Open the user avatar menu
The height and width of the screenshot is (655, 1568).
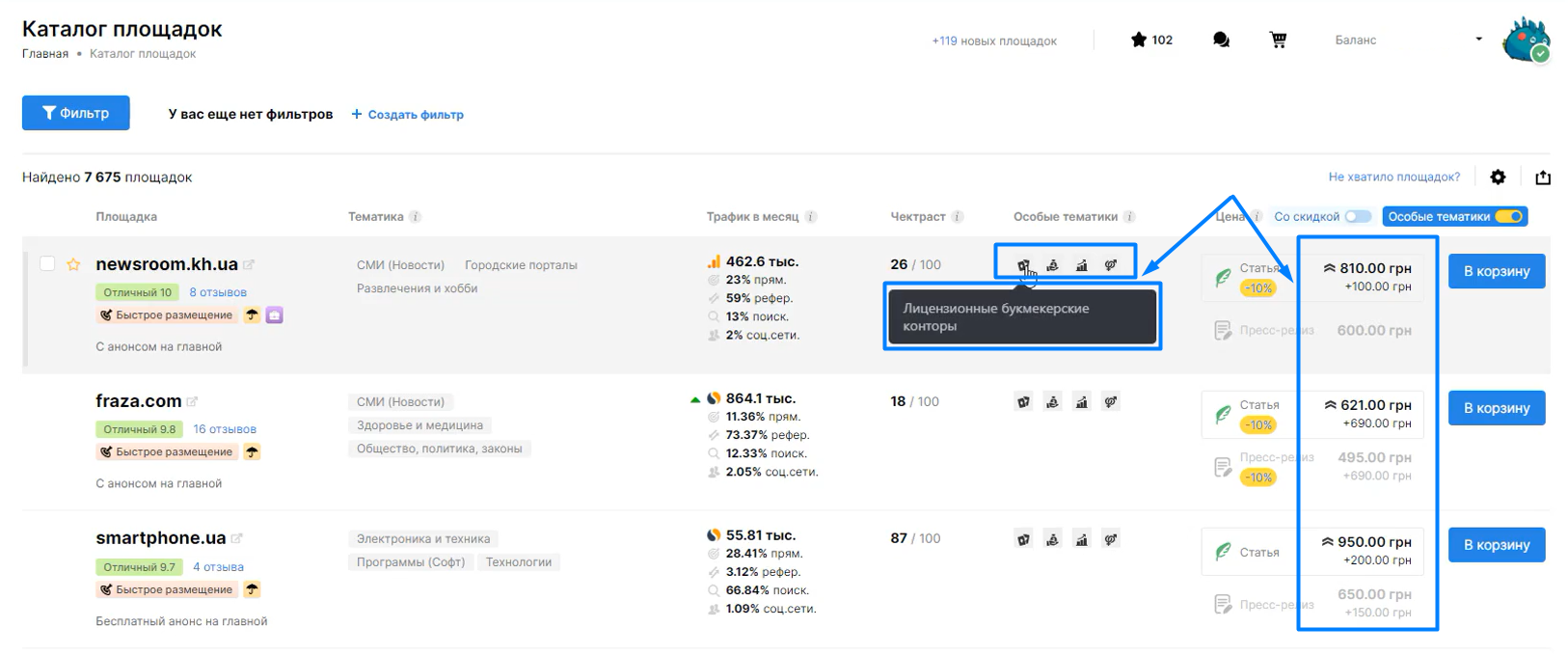click(1525, 41)
